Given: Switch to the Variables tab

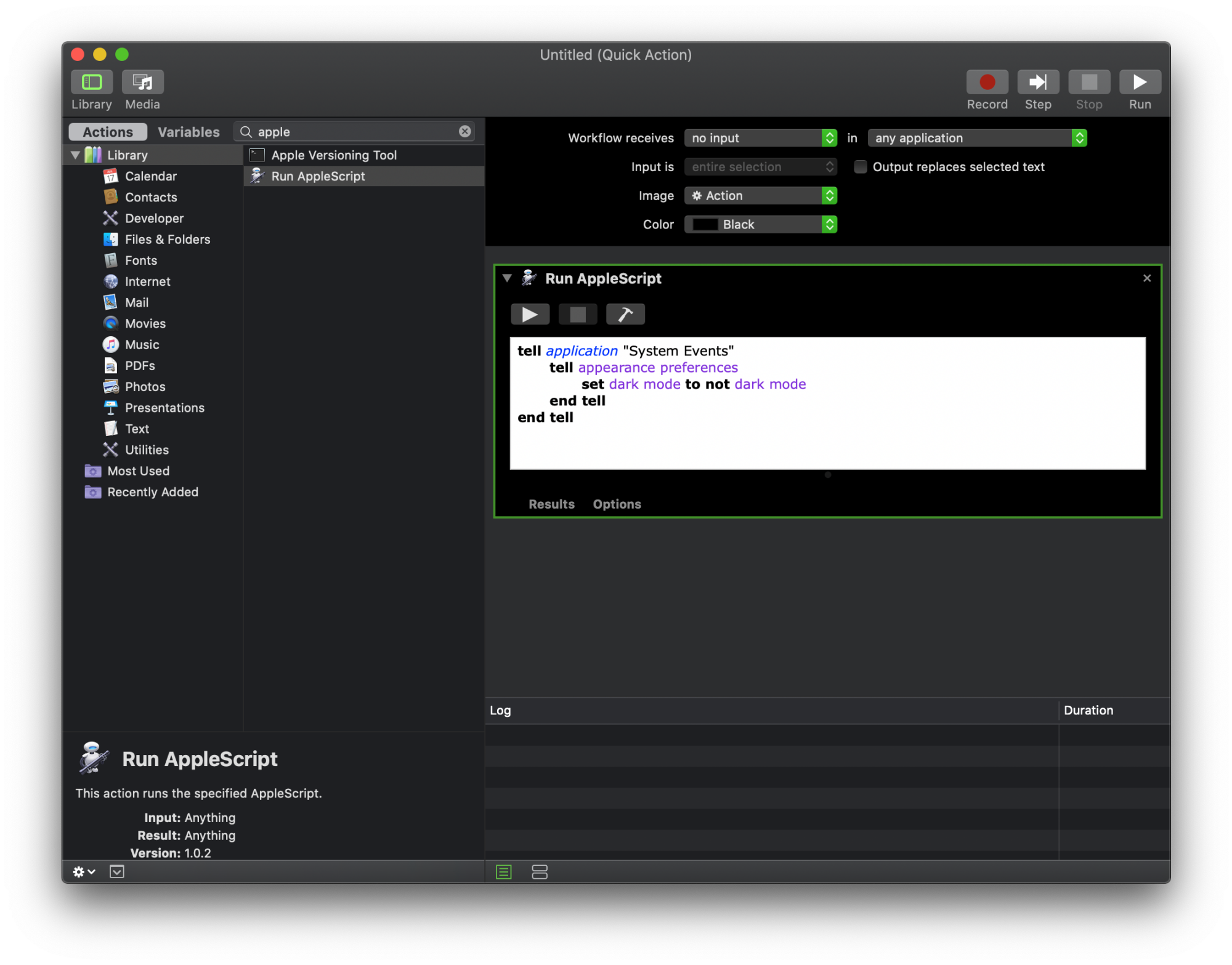Looking at the screenshot, I should pos(188,132).
